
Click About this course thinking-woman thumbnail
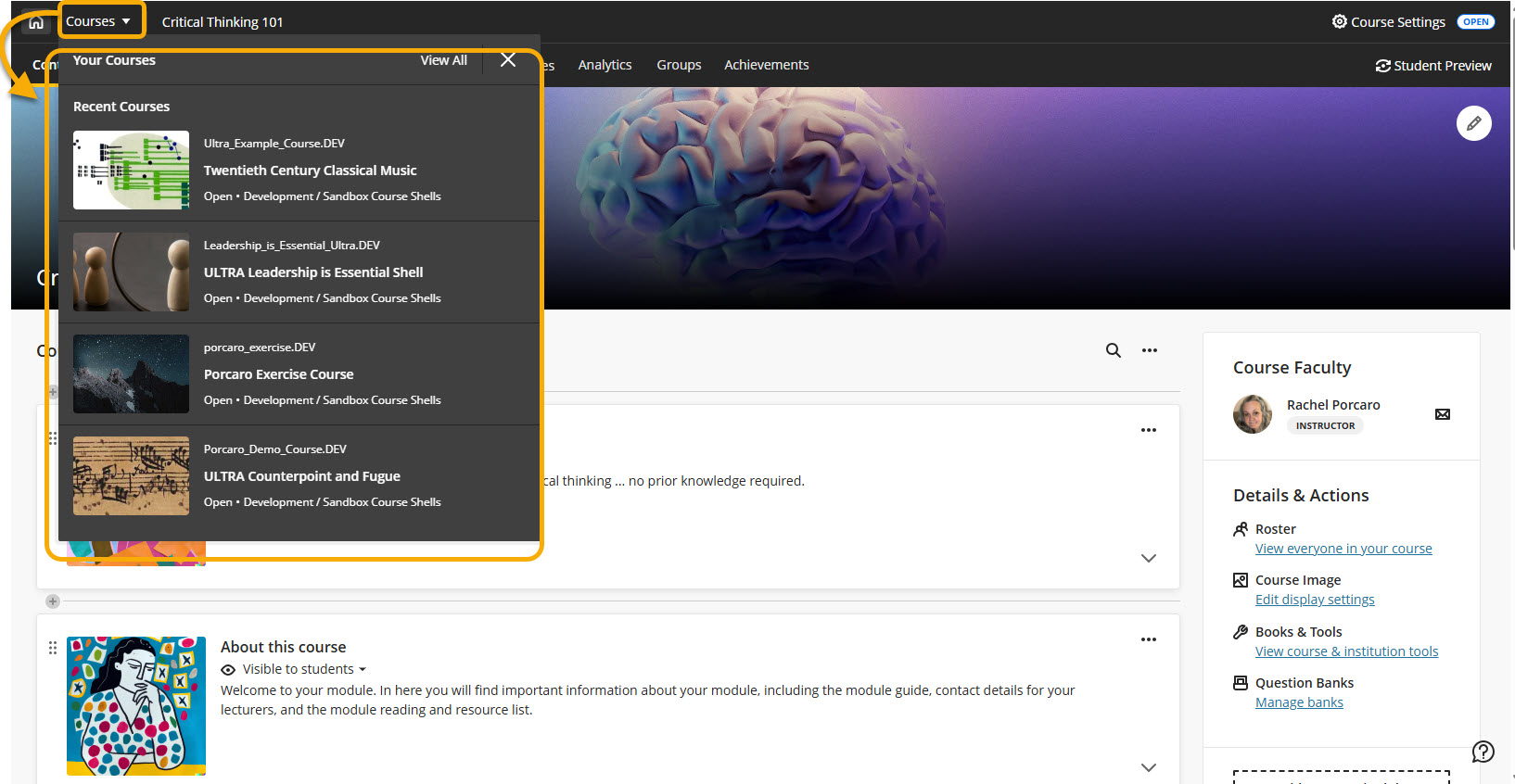(x=136, y=706)
